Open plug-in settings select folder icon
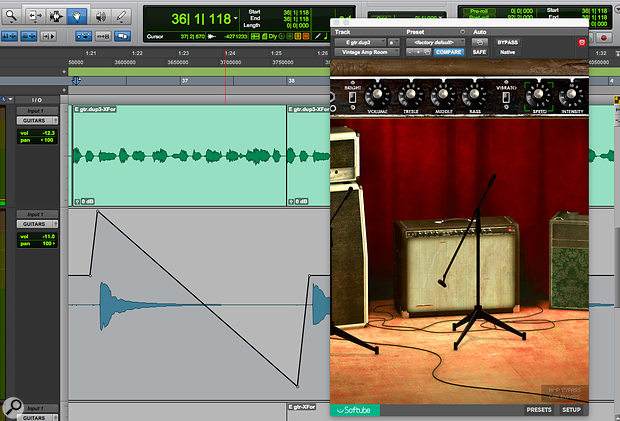This screenshot has height=421, width=620. coord(427,52)
